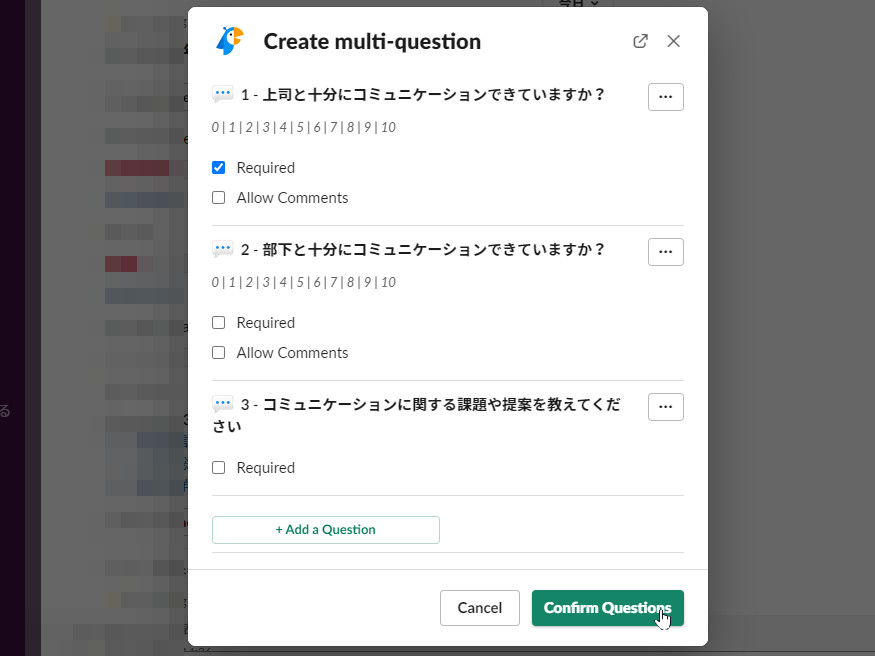Open the options menu for question 2
The width and height of the screenshot is (875, 656).
pyautogui.click(x=666, y=252)
